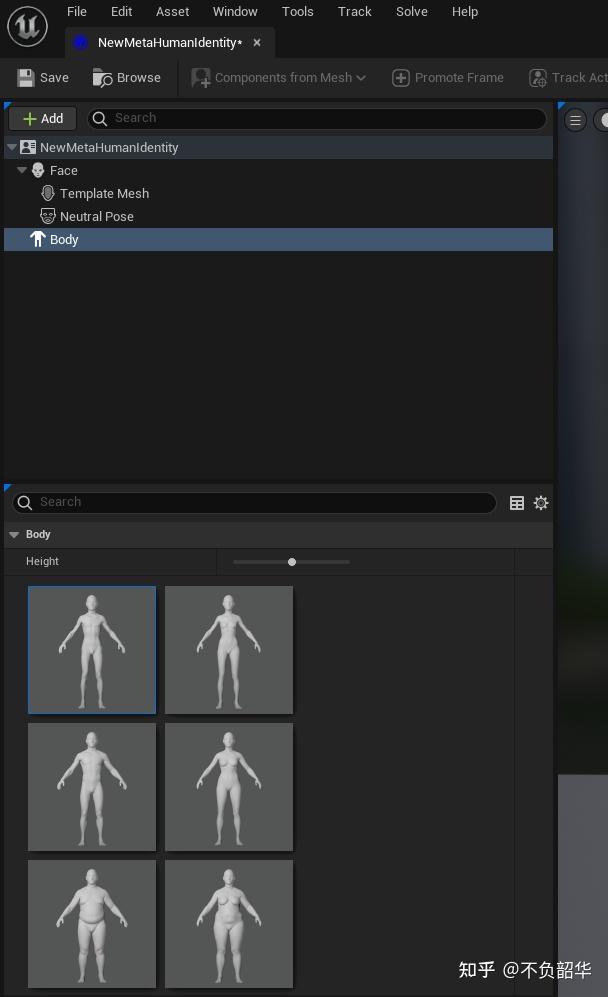The width and height of the screenshot is (608, 997).
Task: Open the File menu
Action: 77,11
